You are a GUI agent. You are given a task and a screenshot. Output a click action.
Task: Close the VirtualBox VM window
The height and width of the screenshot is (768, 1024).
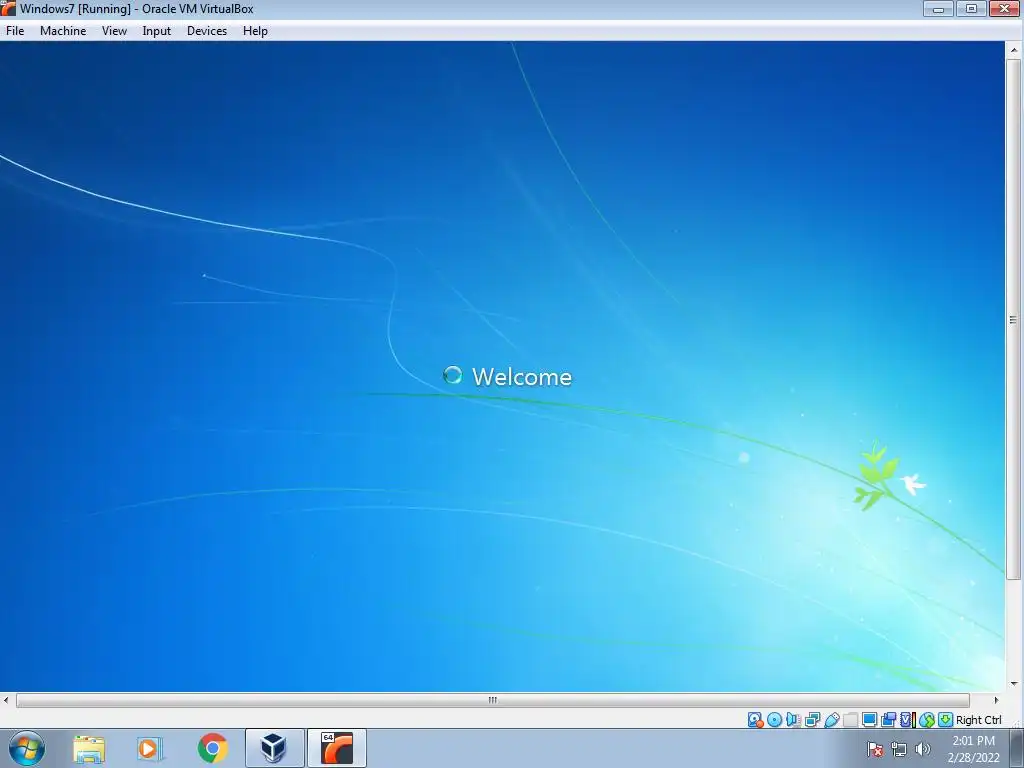[1005, 8]
